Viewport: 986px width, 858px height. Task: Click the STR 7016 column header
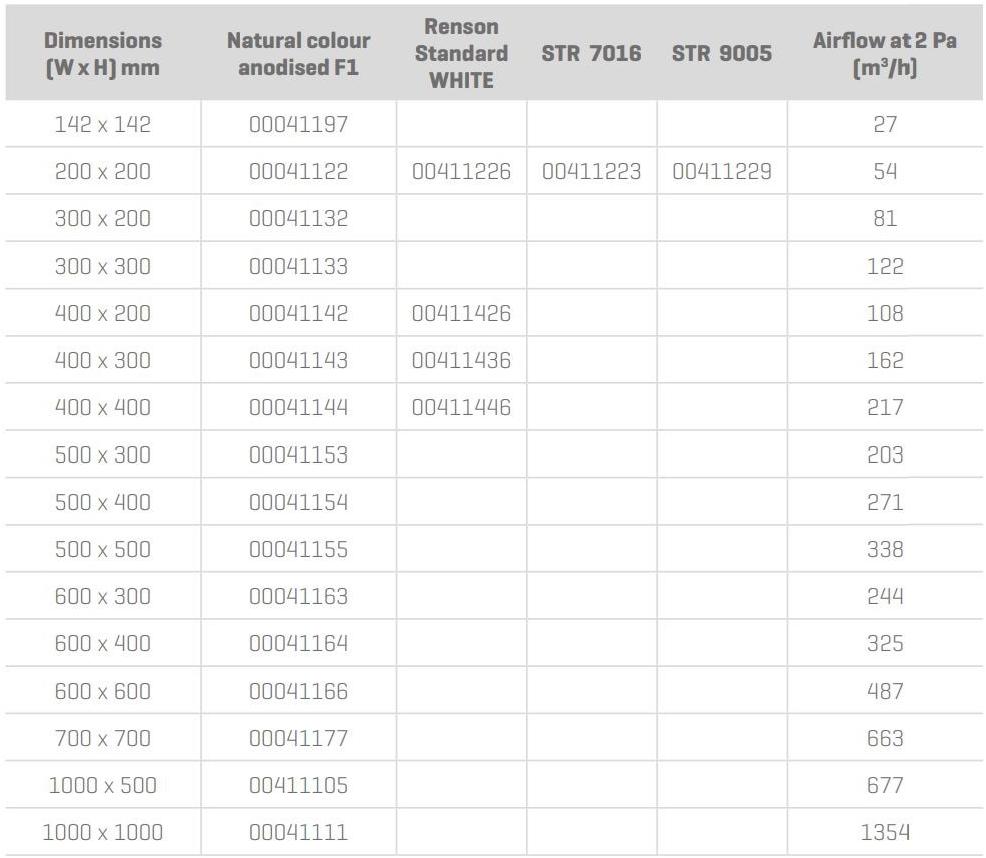pos(591,54)
